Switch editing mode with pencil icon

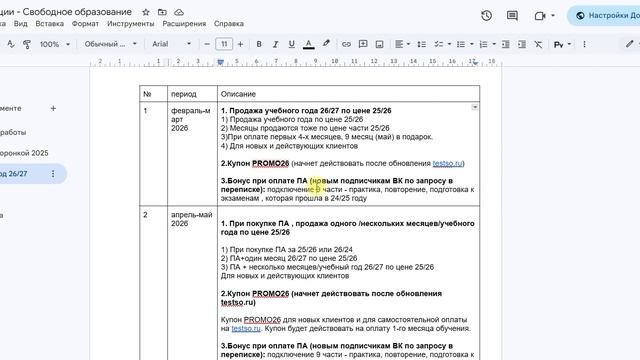630,44
